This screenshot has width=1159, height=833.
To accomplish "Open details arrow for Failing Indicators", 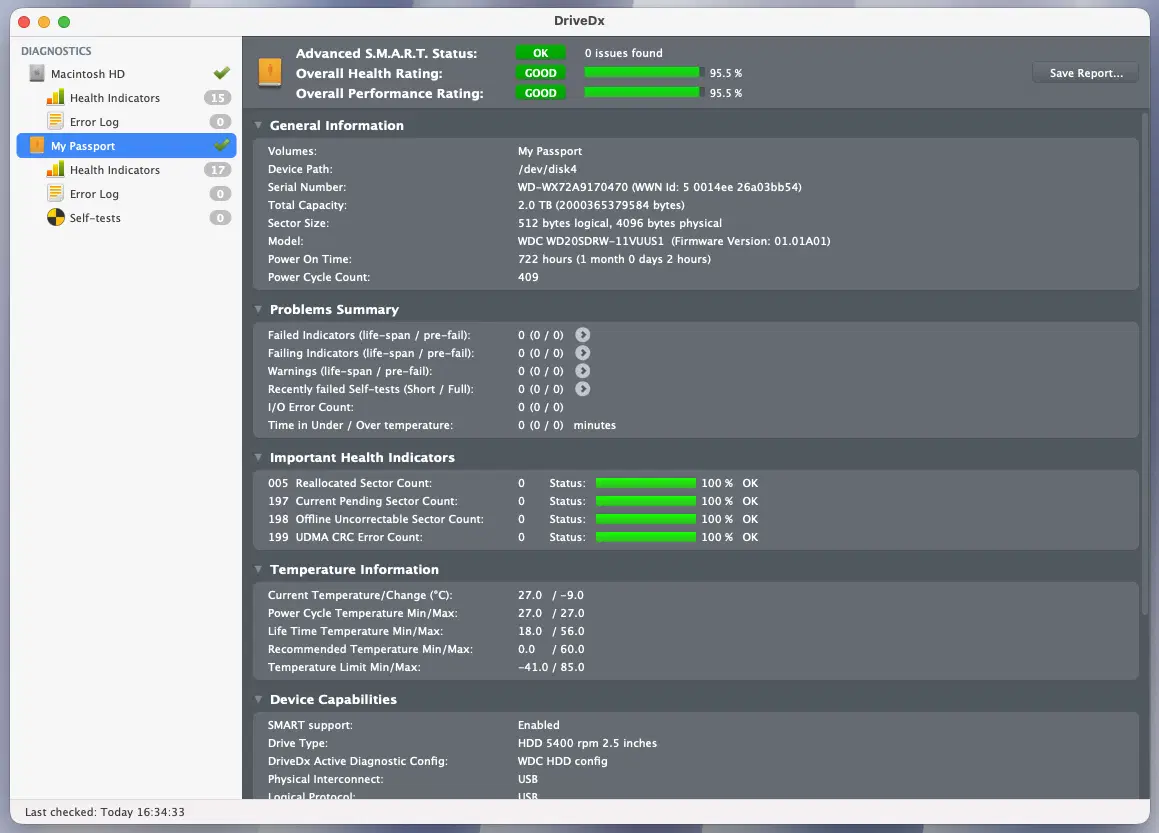I will 582,353.
